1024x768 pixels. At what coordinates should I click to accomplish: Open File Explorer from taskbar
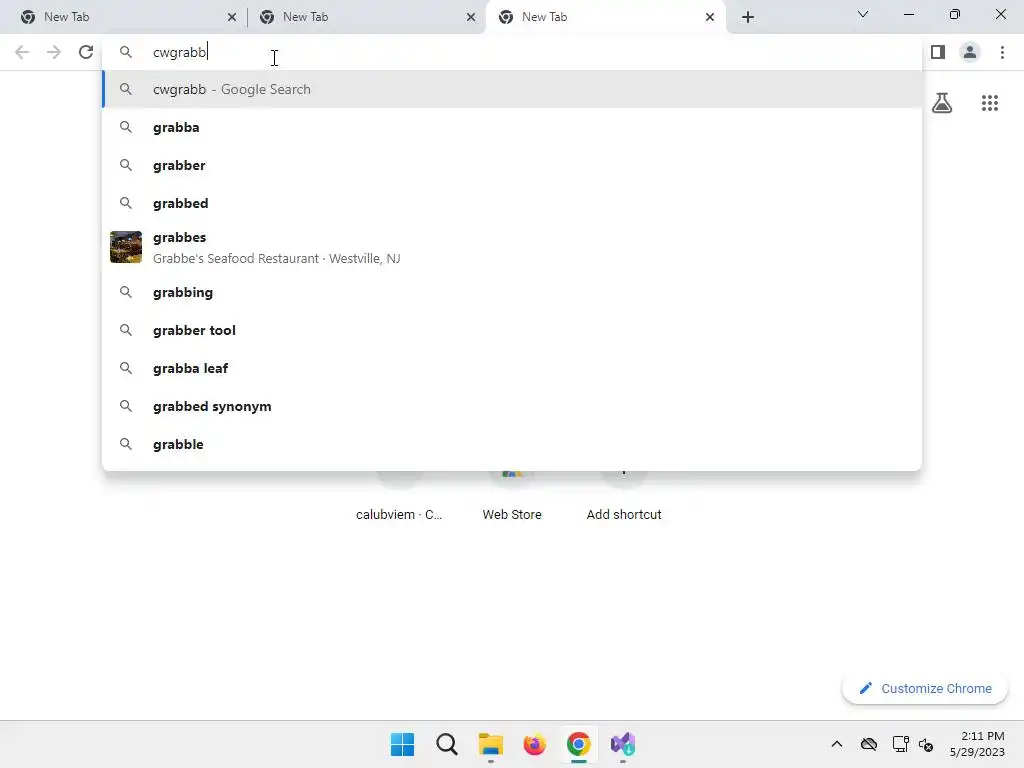pyautogui.click(x=490, y=744)
